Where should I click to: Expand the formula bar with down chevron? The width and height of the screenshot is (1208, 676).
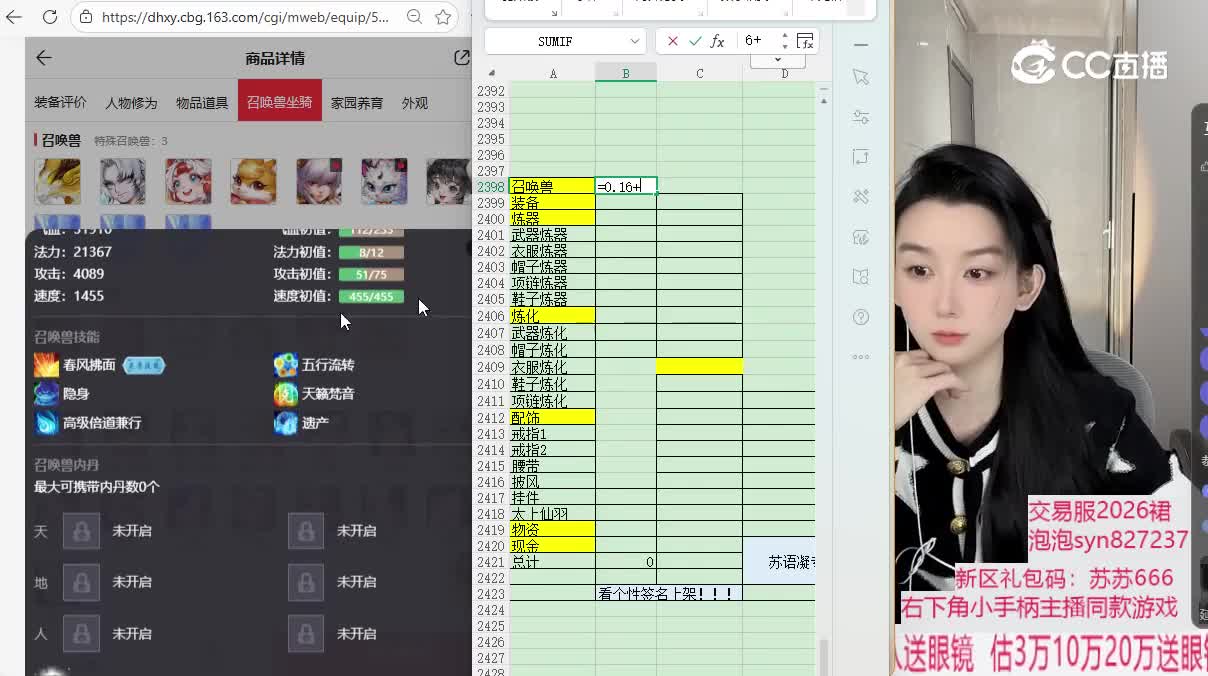[778, 61]
